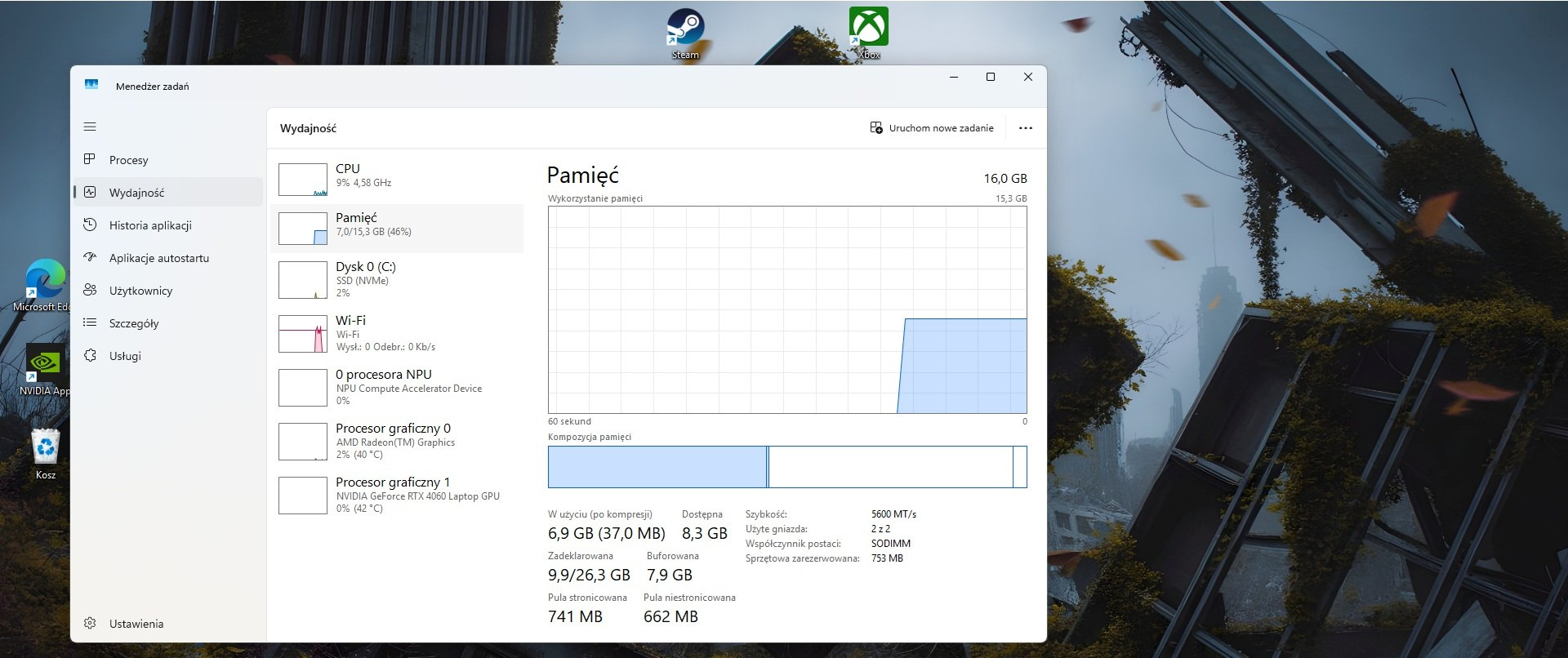Open Aplikacje autostartu startup icon
This screenshot has width=1568, height=658.
[90, 258]
